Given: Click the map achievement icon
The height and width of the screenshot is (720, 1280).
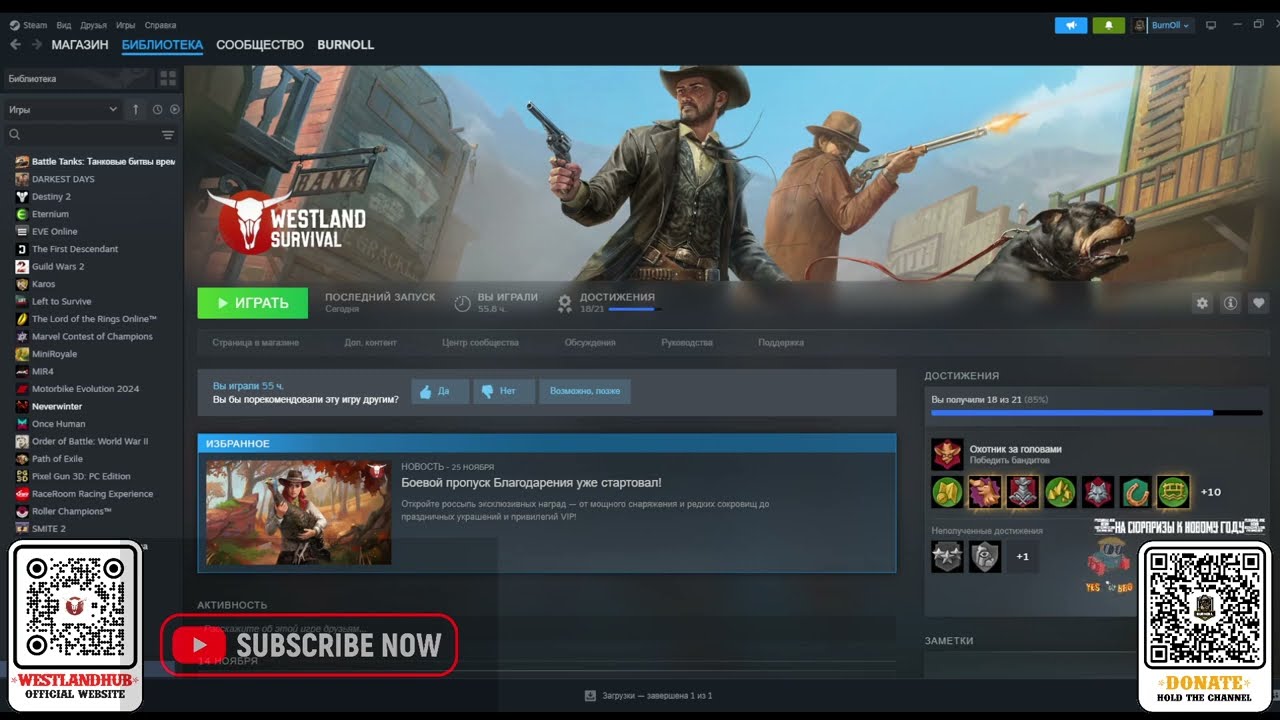Looking at the screenshot, I should pyautogui.click(x=947, y=491).
